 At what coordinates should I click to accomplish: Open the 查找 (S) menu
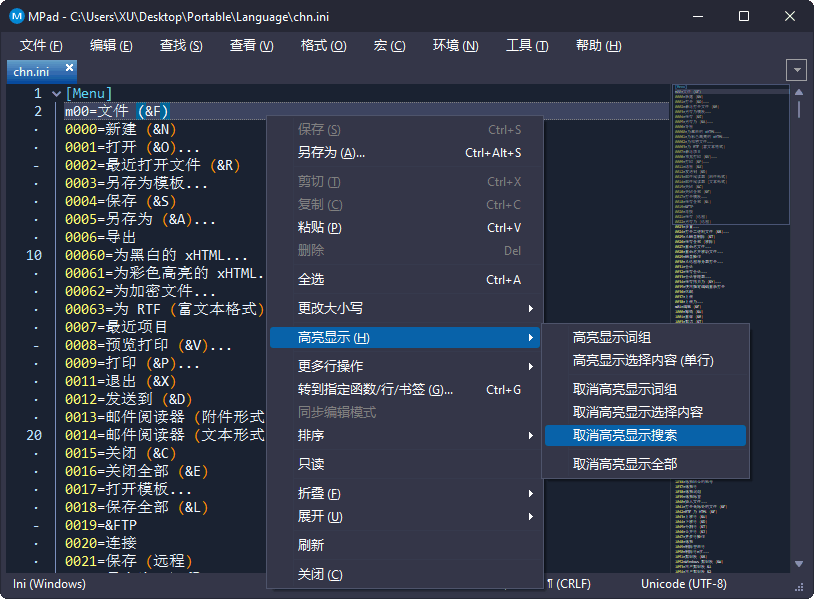click(181, 46)
